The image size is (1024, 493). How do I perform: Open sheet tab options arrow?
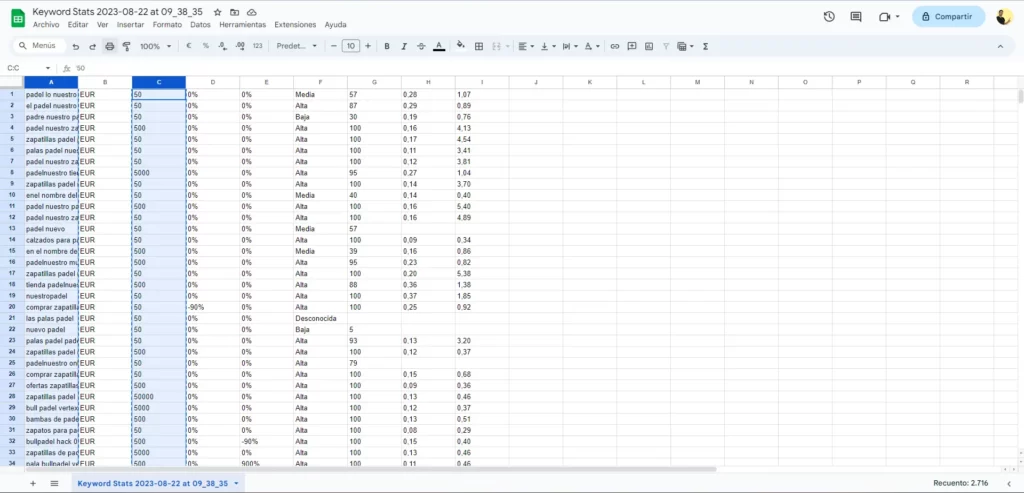235,484
